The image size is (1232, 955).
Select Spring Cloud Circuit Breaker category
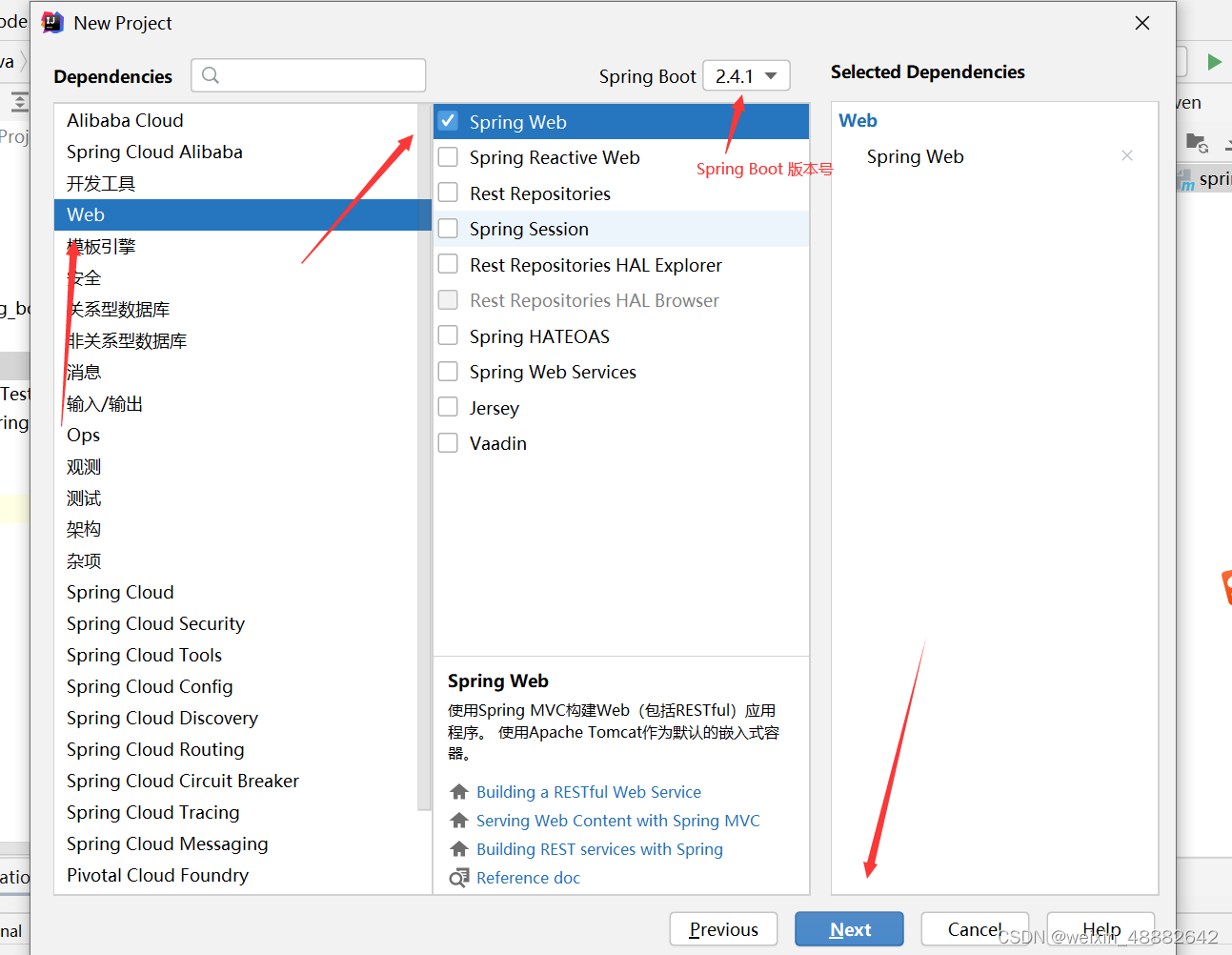tap(235, 781)
